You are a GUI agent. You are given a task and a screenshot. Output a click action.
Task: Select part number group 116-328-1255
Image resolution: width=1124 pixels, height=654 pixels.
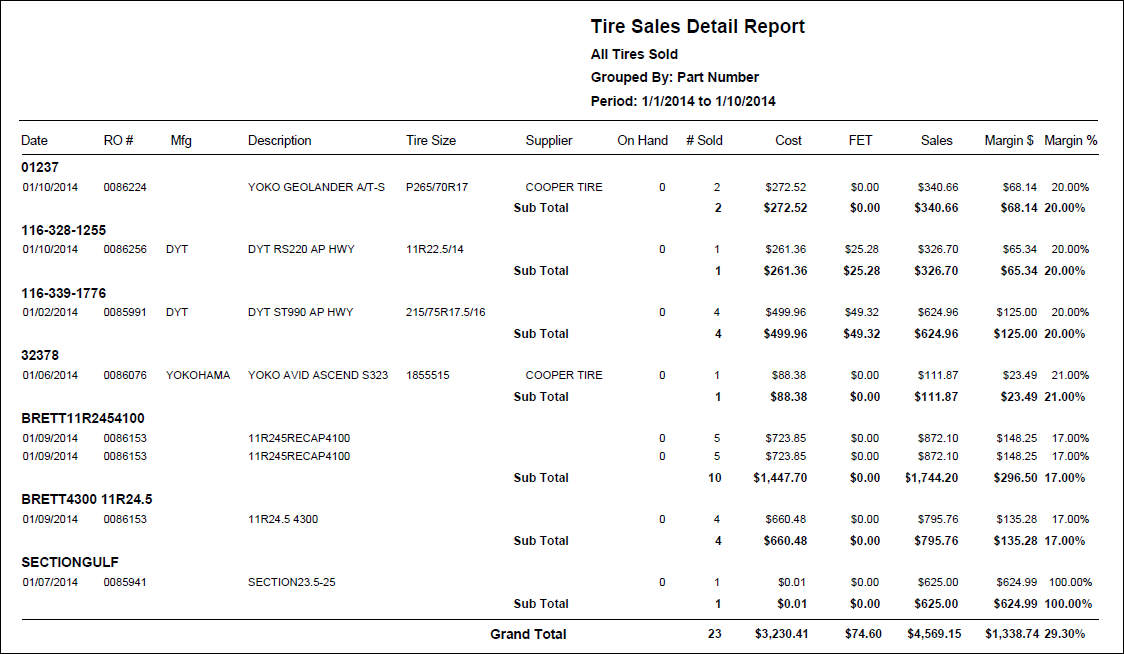(64, 230)
